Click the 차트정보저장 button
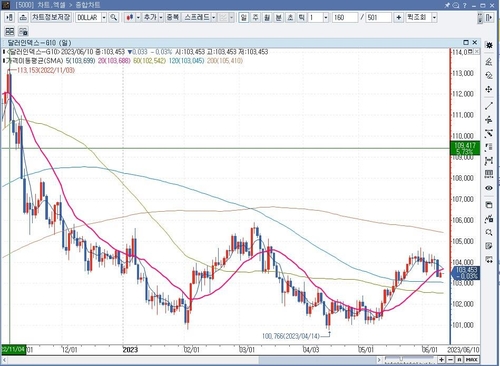500x366 pixels. click(x=51, y=17)
